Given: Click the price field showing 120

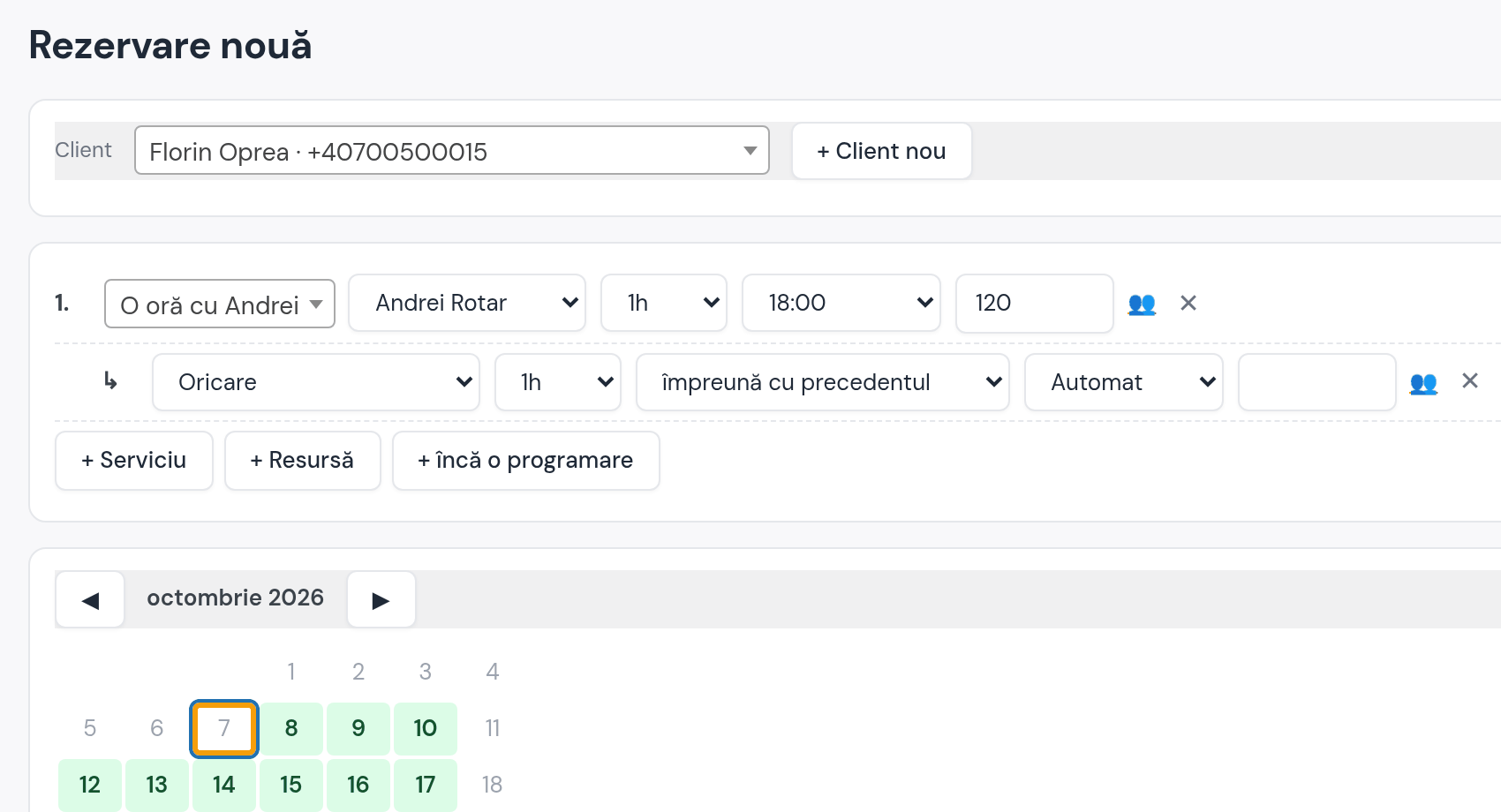Looking at the screenshot, I should pos(1035,303).
